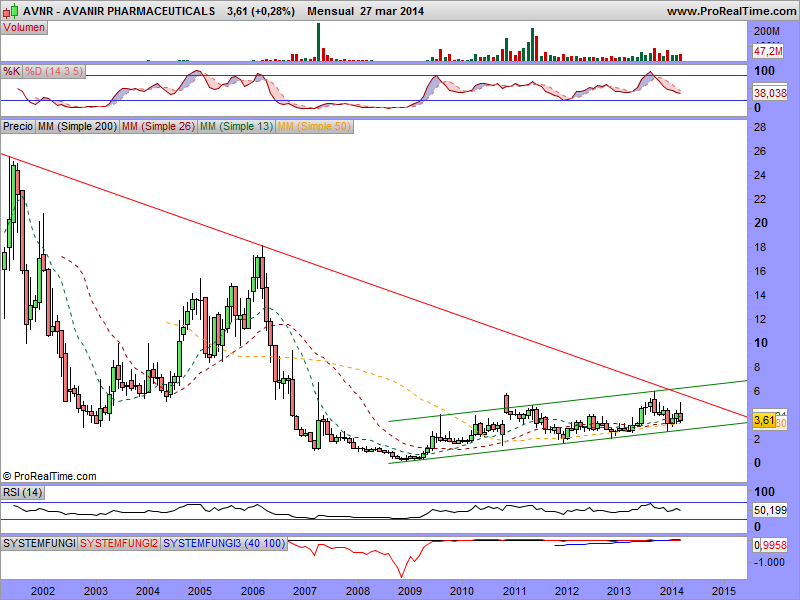This screenshot has height=600, width=800.
Task: Click the 2011 year label
Action: [x=515, y=591]
